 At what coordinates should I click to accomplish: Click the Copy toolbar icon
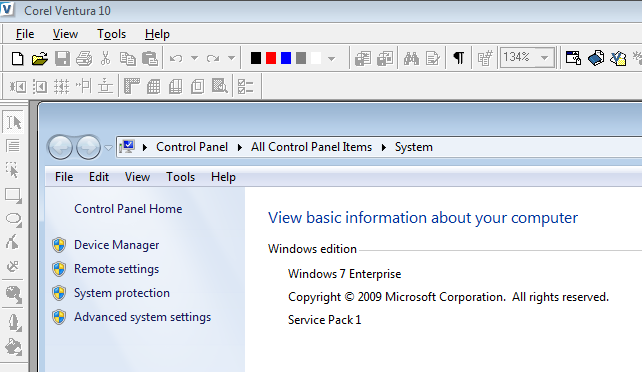127,59
